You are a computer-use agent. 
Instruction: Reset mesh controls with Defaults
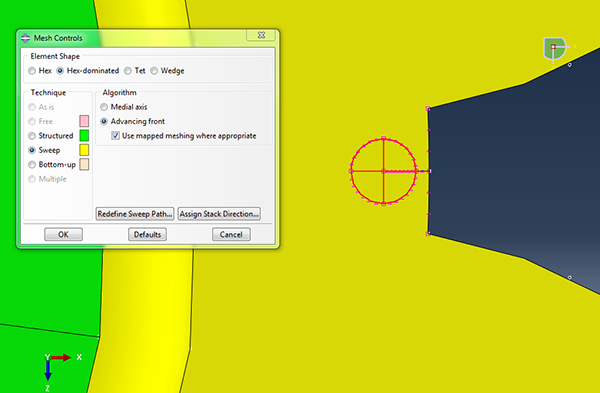pyautogui.click(x=147, y=235)
